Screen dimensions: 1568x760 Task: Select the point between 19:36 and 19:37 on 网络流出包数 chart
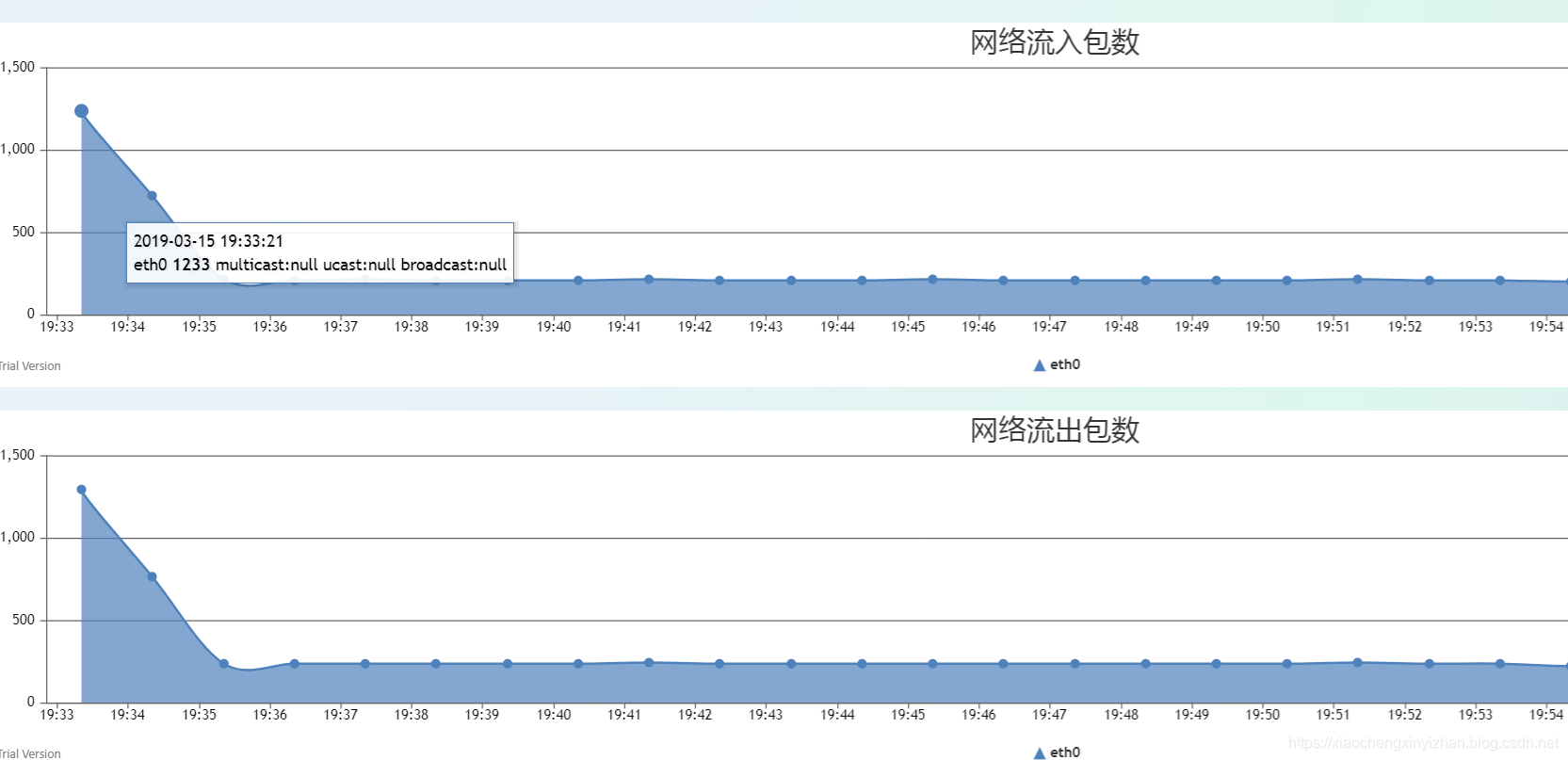pos(294,664)
